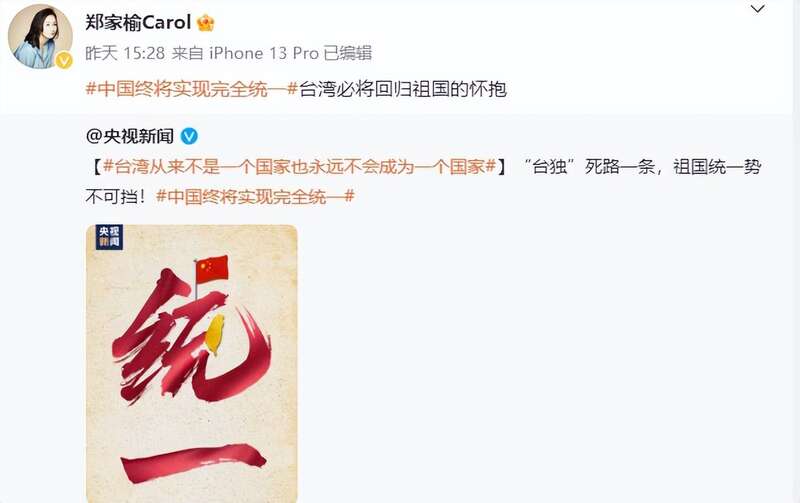
Task: Click the red national flag in poster
Action: [x=212, y=269]
